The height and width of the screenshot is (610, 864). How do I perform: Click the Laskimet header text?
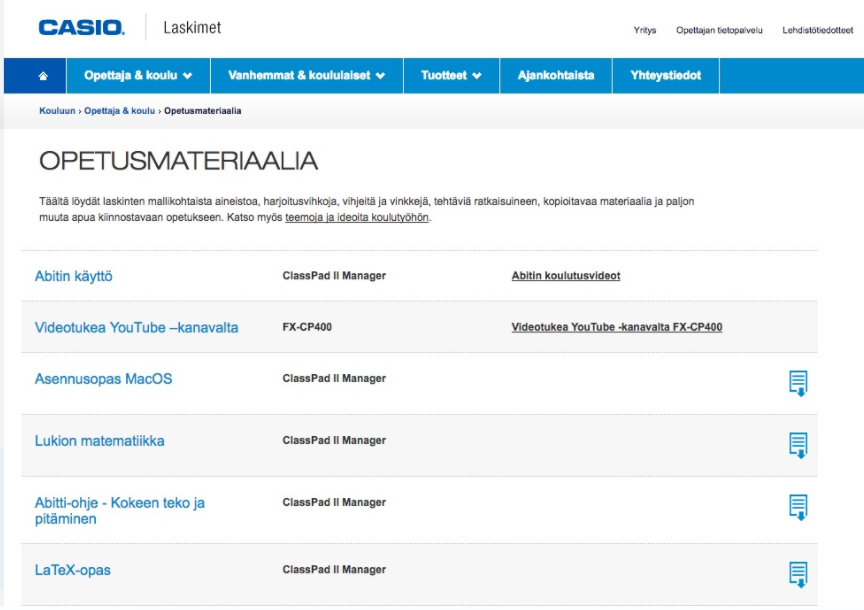point(192,28)
